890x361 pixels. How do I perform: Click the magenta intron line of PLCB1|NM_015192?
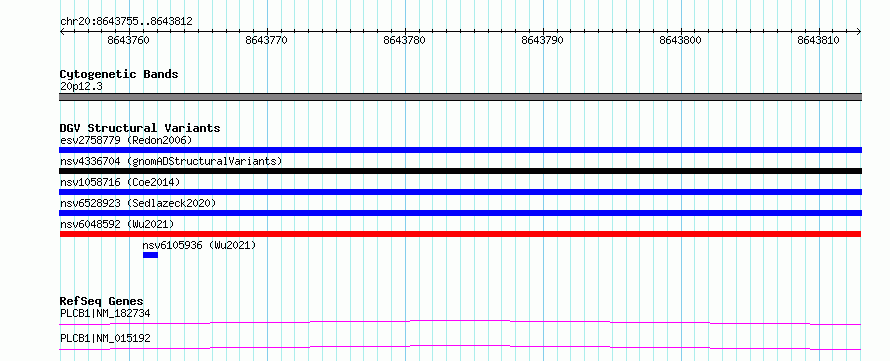[460, 347]
